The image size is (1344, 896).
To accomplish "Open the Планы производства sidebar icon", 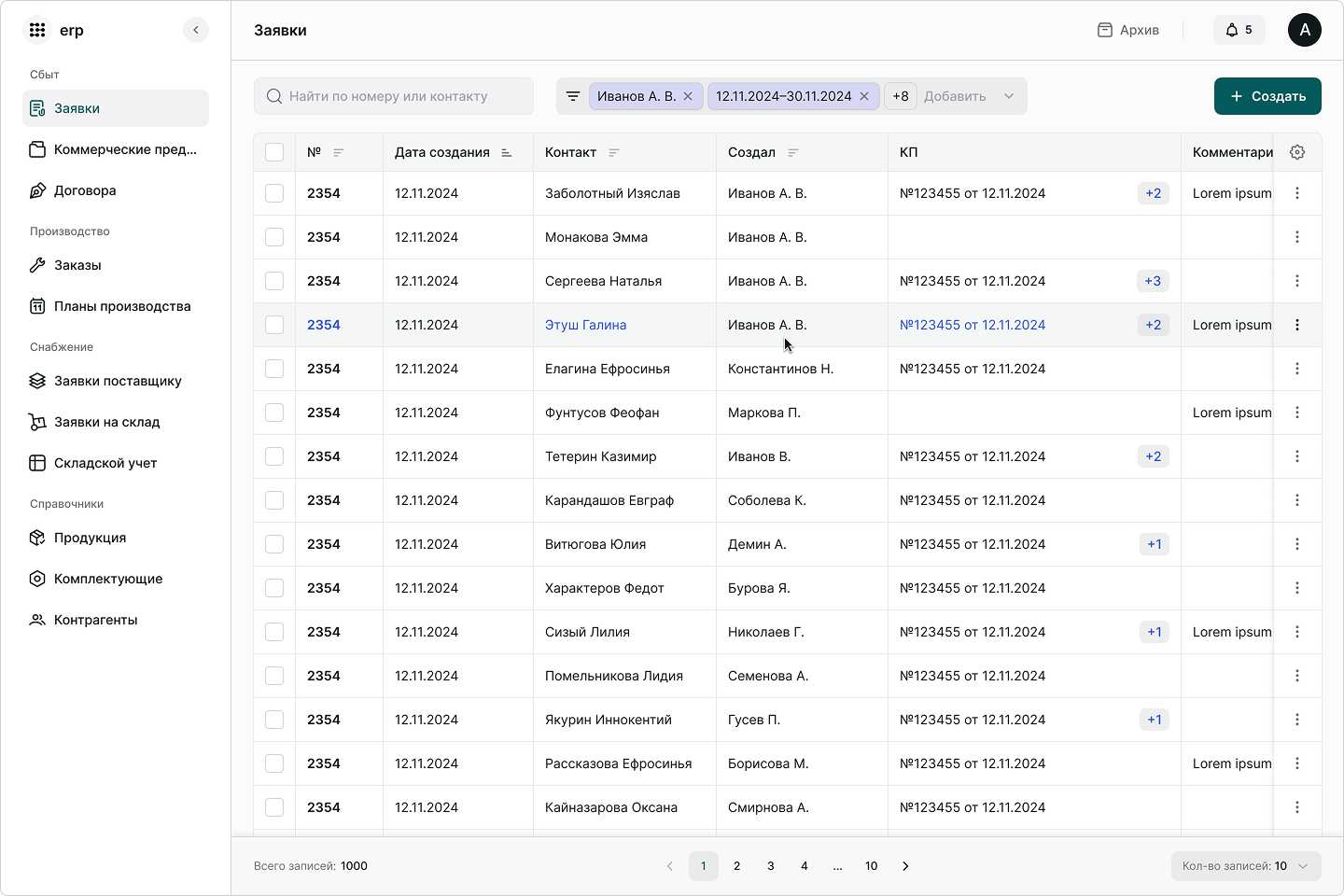I will coord(37,306).
